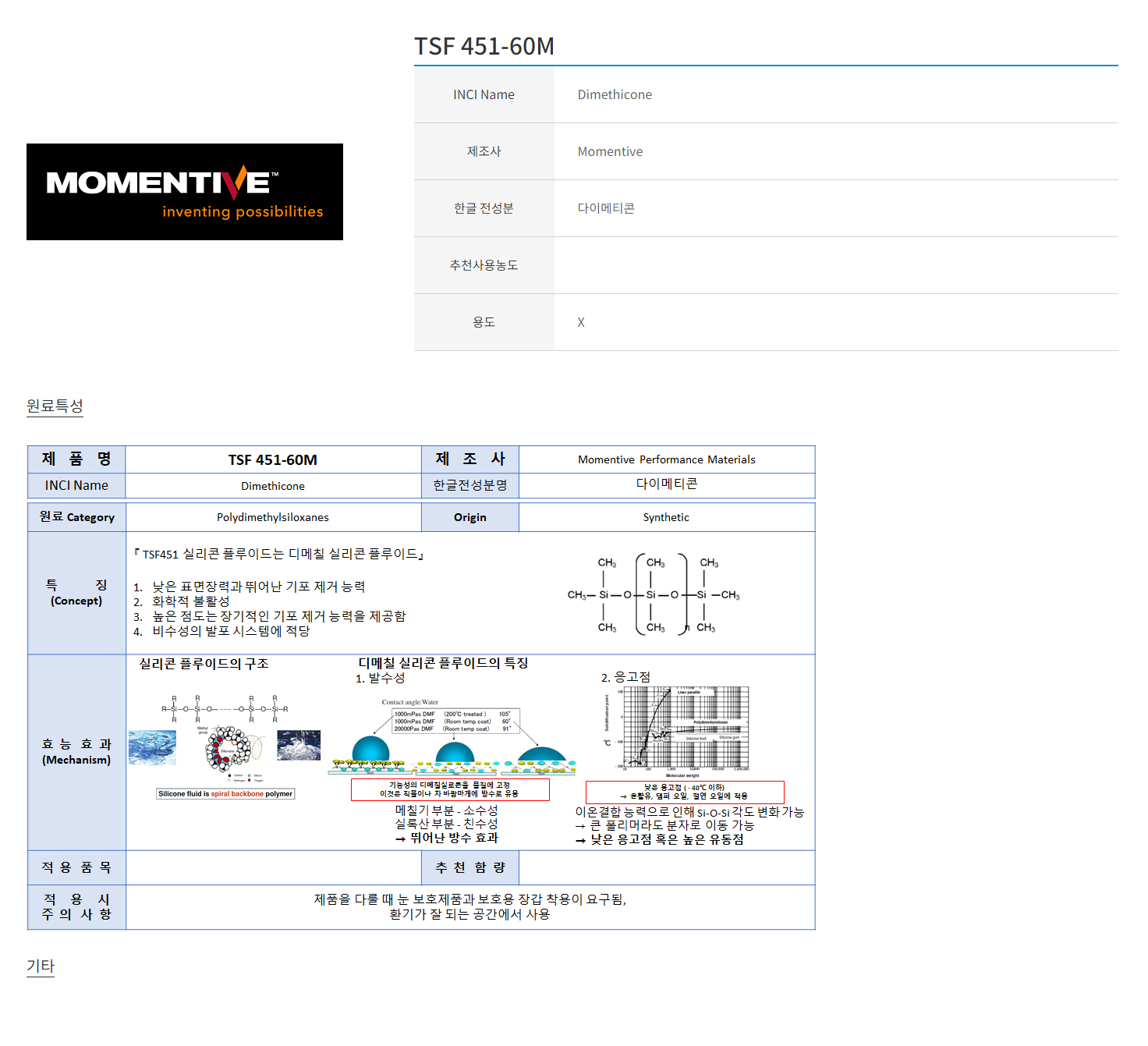The image size is (1148, 1046).
Task: Click the blue water photo thumbnail
Action: point(152,747)
